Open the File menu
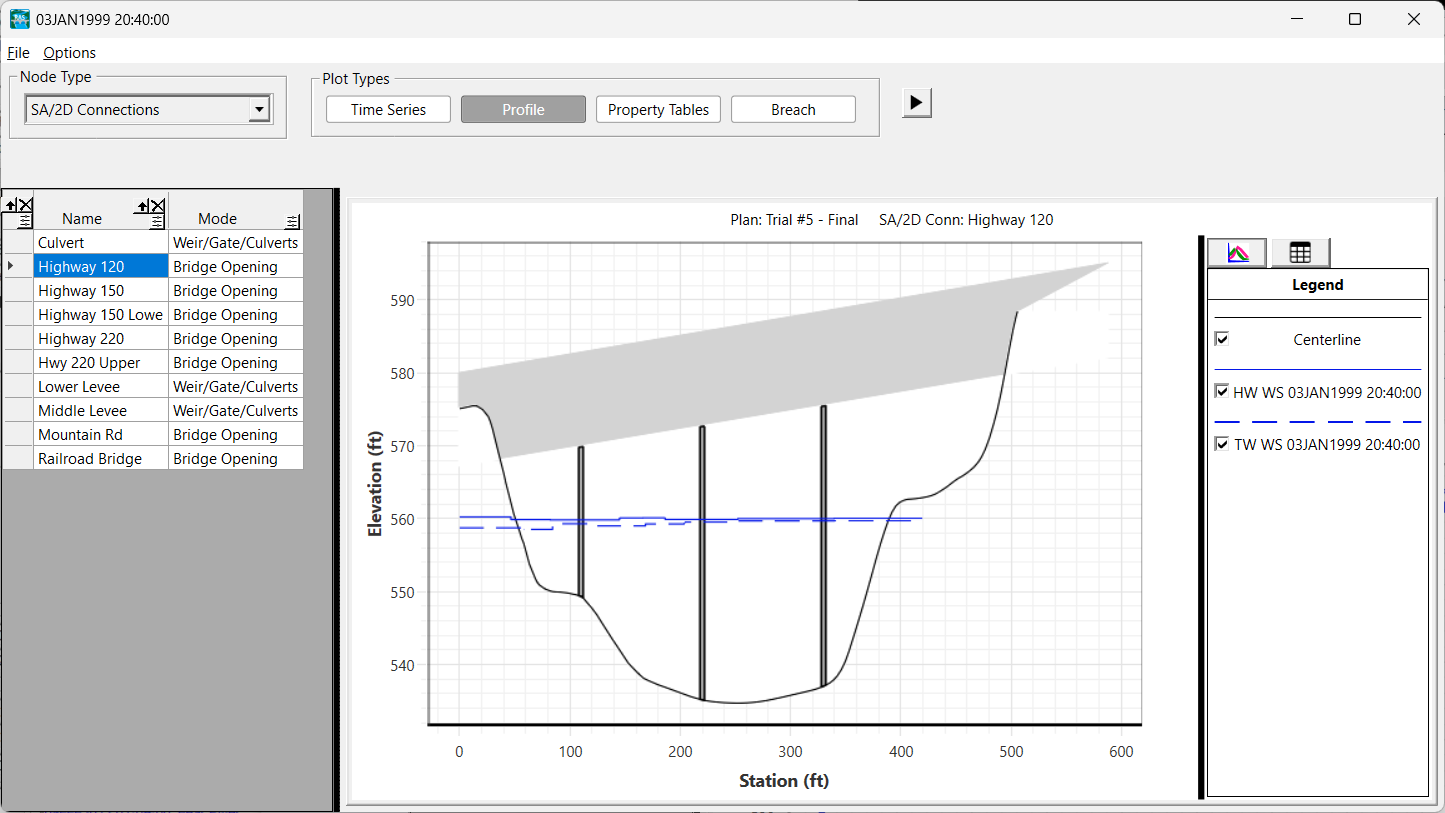Viewport: 1445px width, 813px height. coord(18,53)
